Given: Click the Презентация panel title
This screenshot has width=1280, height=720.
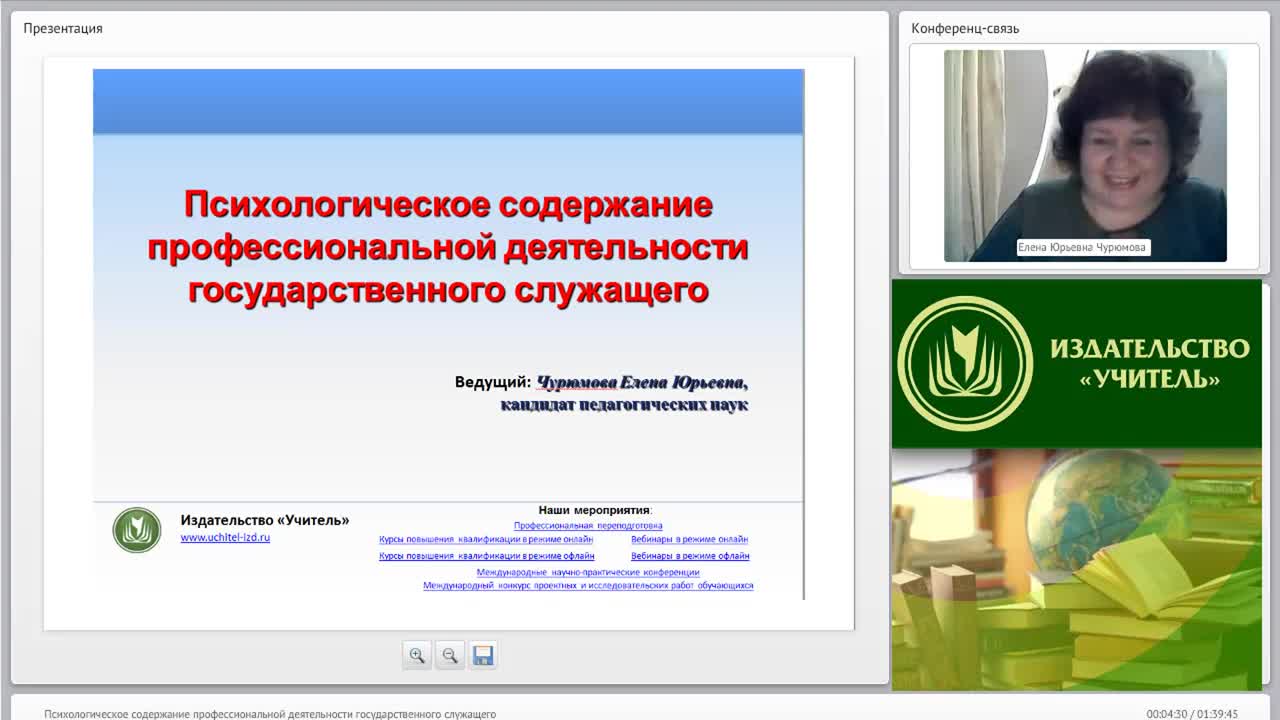Looking at the screenshot, I should (x=63, y=28).
